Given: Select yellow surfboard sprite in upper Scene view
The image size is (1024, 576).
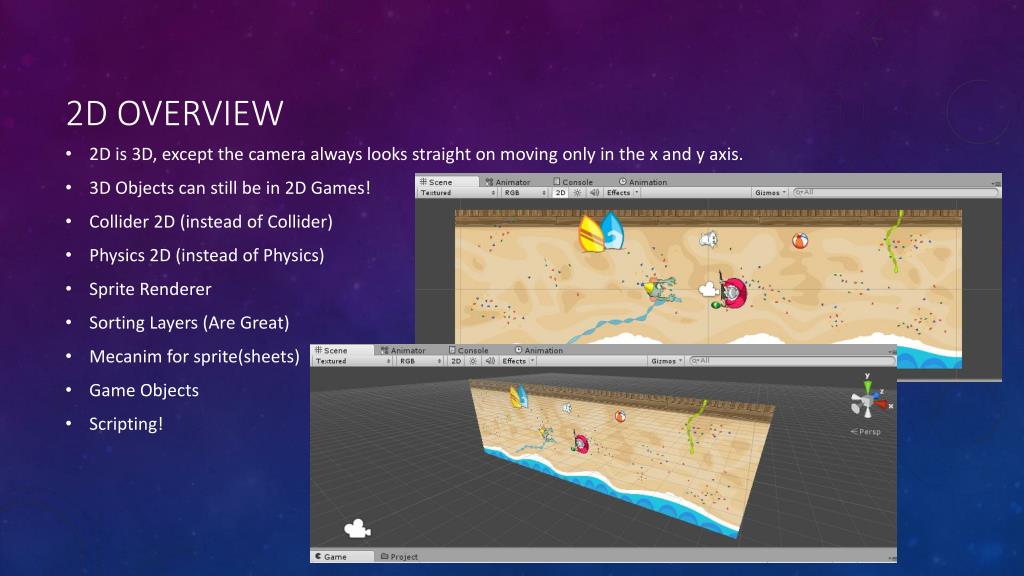Looking at the screenshot, I should click(x=590, y=234).
